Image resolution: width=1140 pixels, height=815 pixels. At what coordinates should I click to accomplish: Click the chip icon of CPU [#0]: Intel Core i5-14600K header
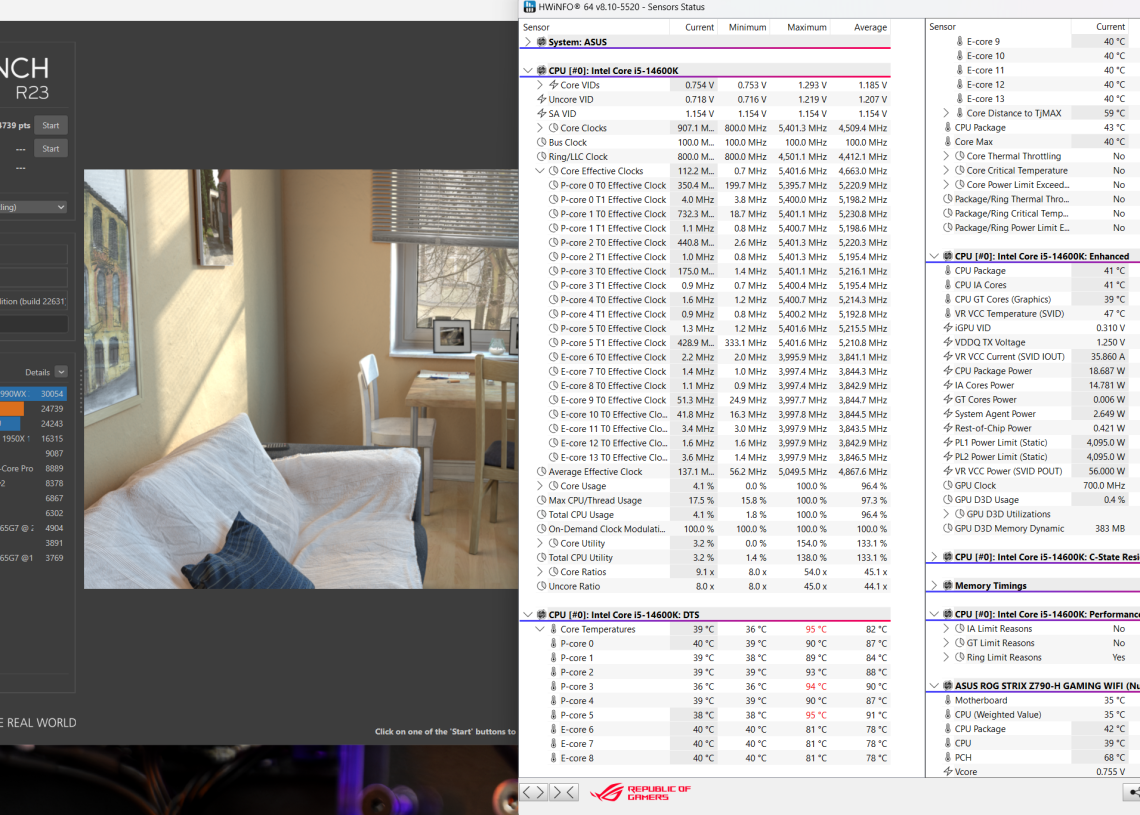point(542,71)
